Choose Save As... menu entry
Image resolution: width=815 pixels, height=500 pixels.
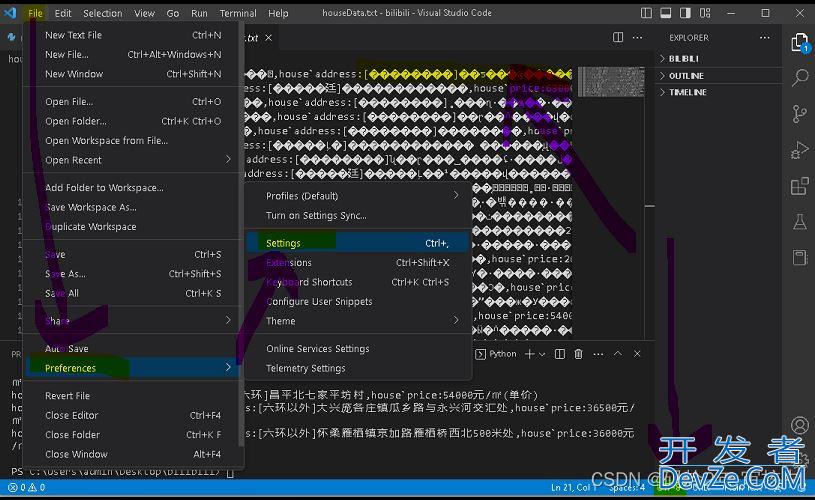tap(133, 274)
